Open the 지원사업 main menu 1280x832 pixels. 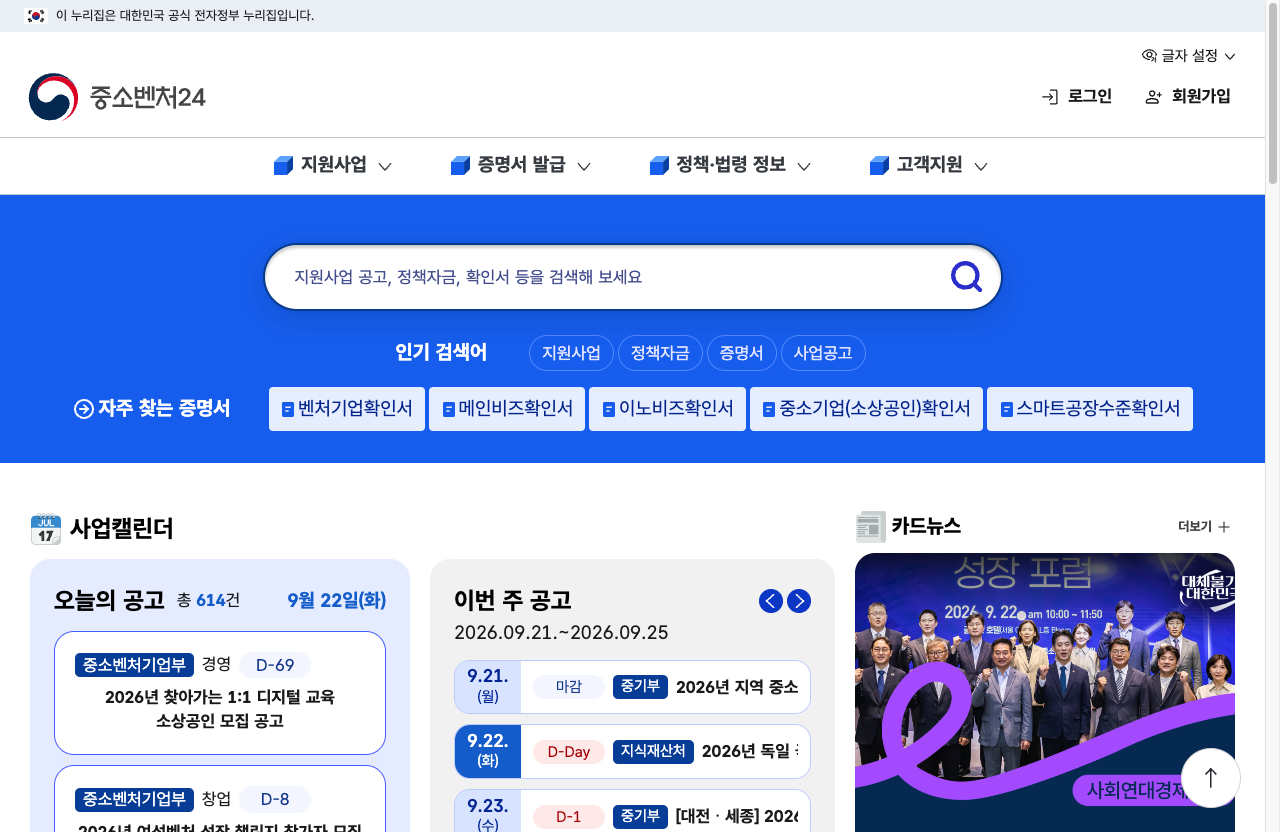point(333,166)
